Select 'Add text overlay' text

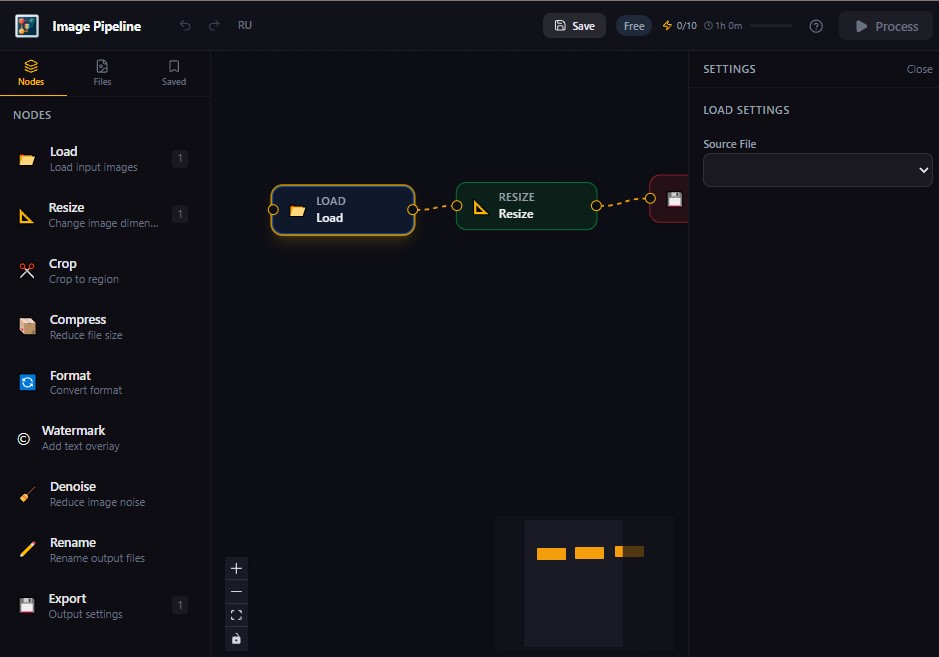pyautogui.click(x=81, y=446)
